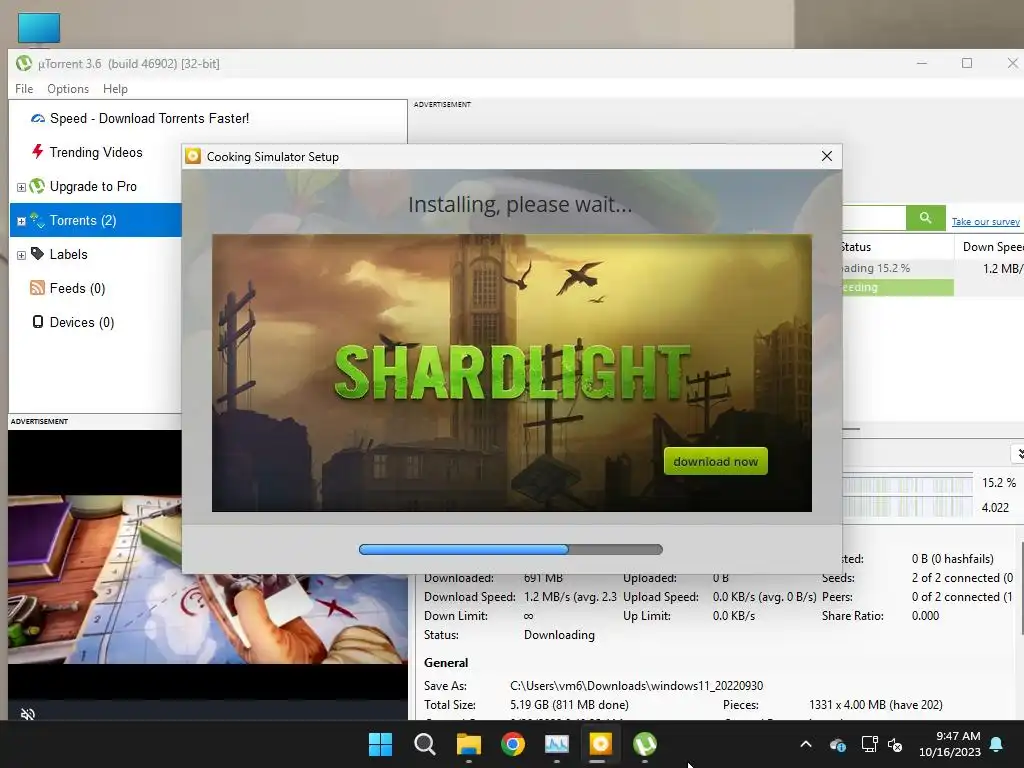
Task: Click the download now button on Shardlight ad
Action: coord(716,461)
